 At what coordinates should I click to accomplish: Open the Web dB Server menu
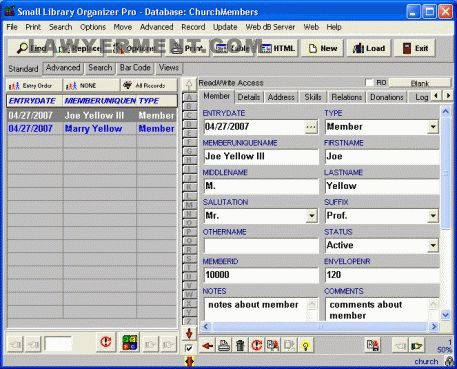tap(270, 27)
